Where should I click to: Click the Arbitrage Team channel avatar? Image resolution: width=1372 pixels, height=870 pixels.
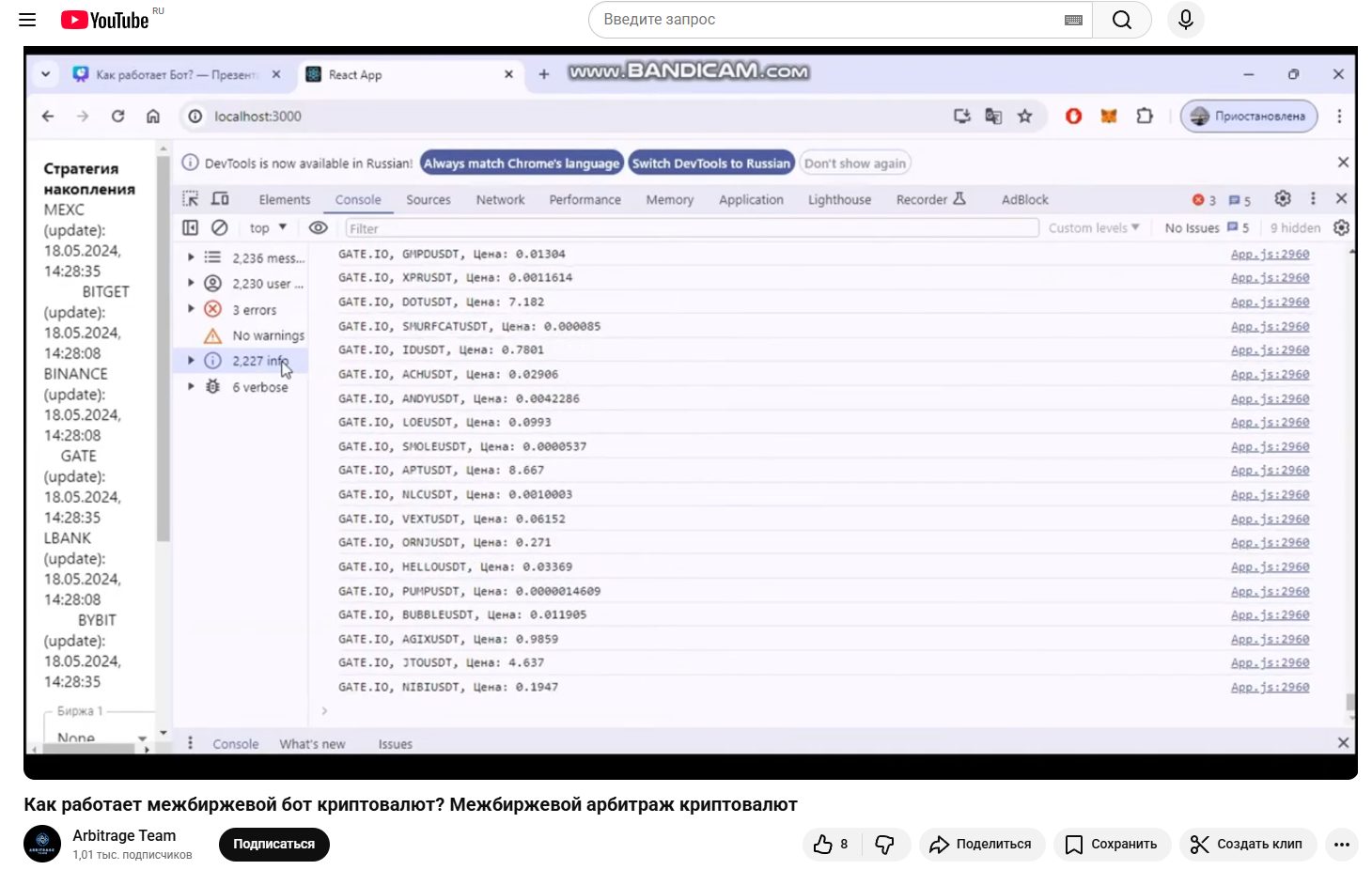pos(42,844)
